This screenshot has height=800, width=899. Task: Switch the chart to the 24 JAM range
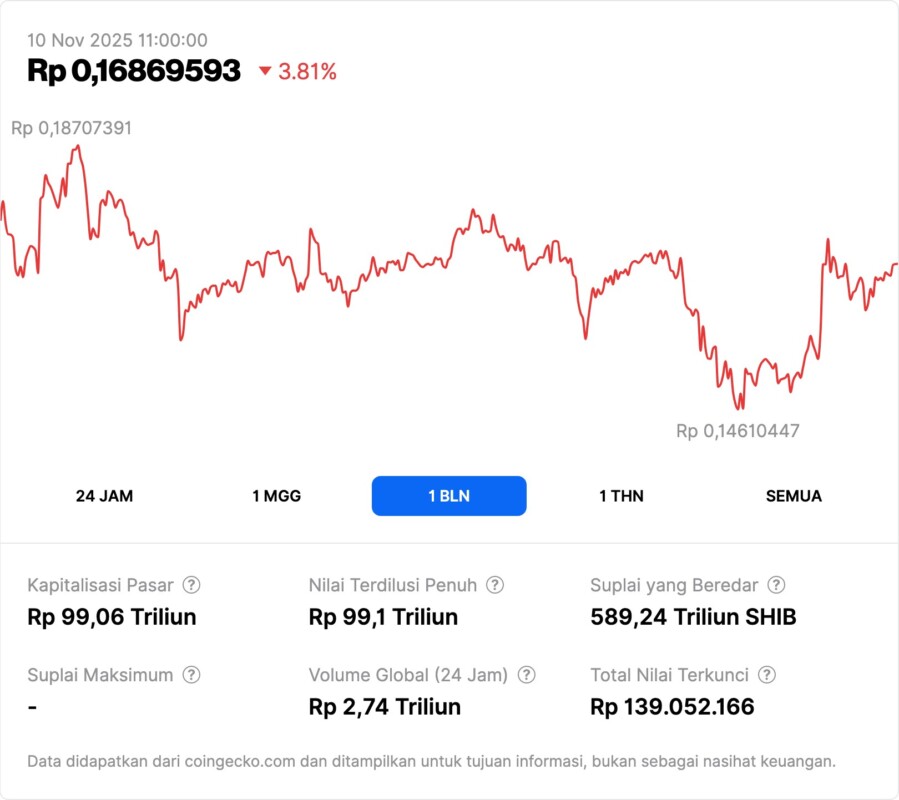104,496
